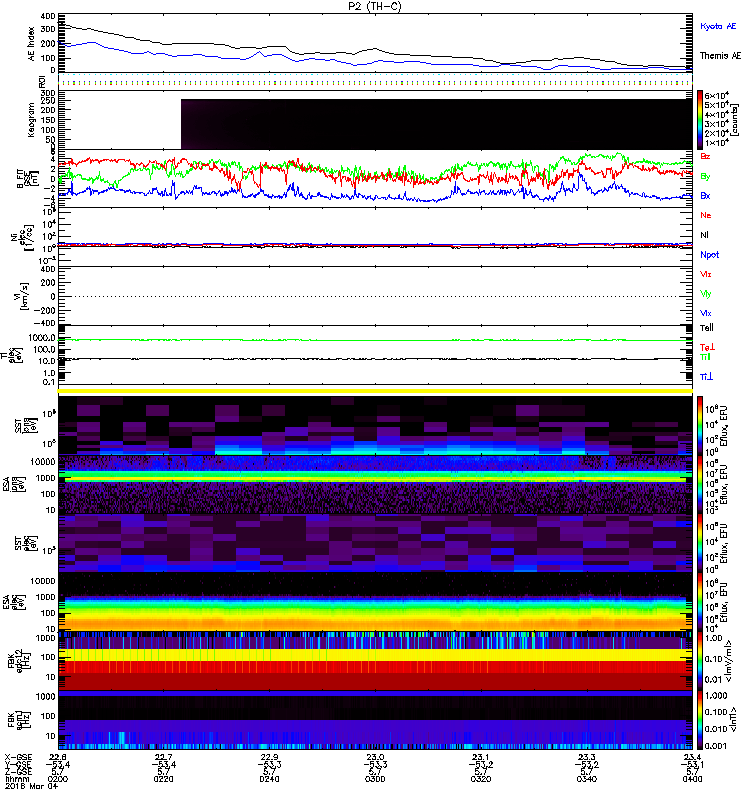Click the green Viy legend label
The width and height of the screenshot is (750, 800).
tap(705, 294)
